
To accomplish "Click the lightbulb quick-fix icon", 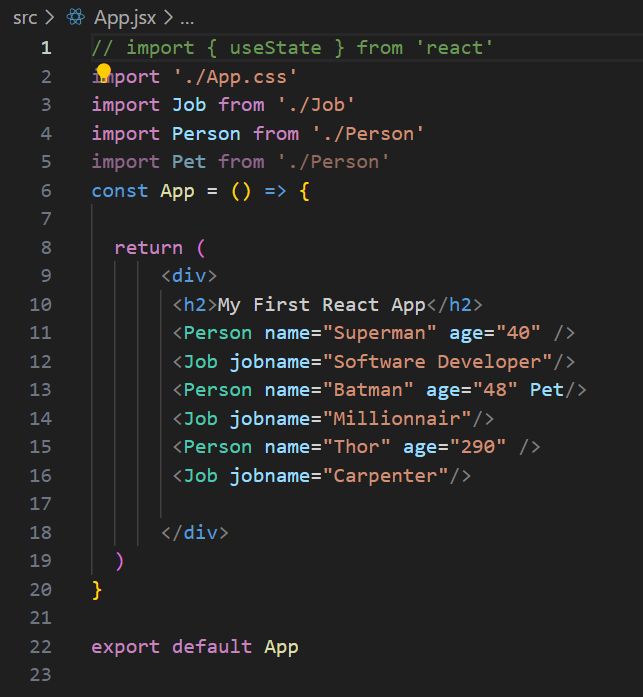I will point(104,72).
